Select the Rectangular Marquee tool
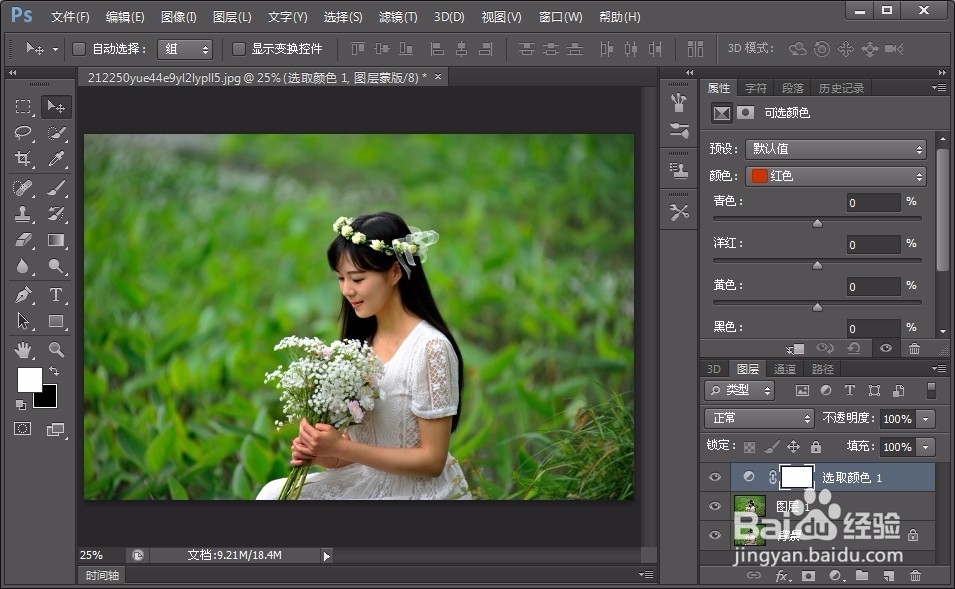The width and height of the screenshot is (955, 589). pos(23,107)
